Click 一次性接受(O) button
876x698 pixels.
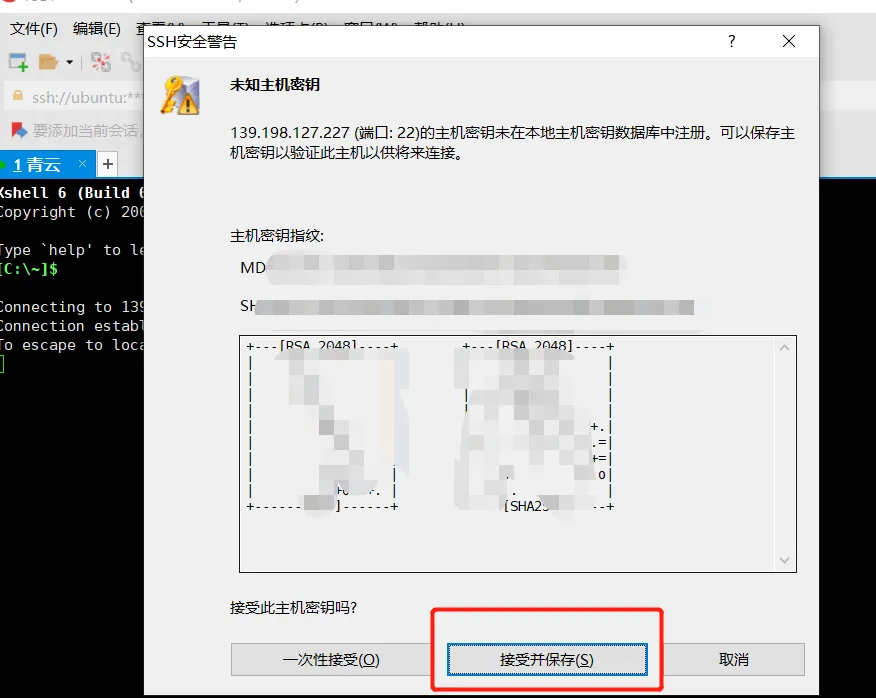point(331,660)
